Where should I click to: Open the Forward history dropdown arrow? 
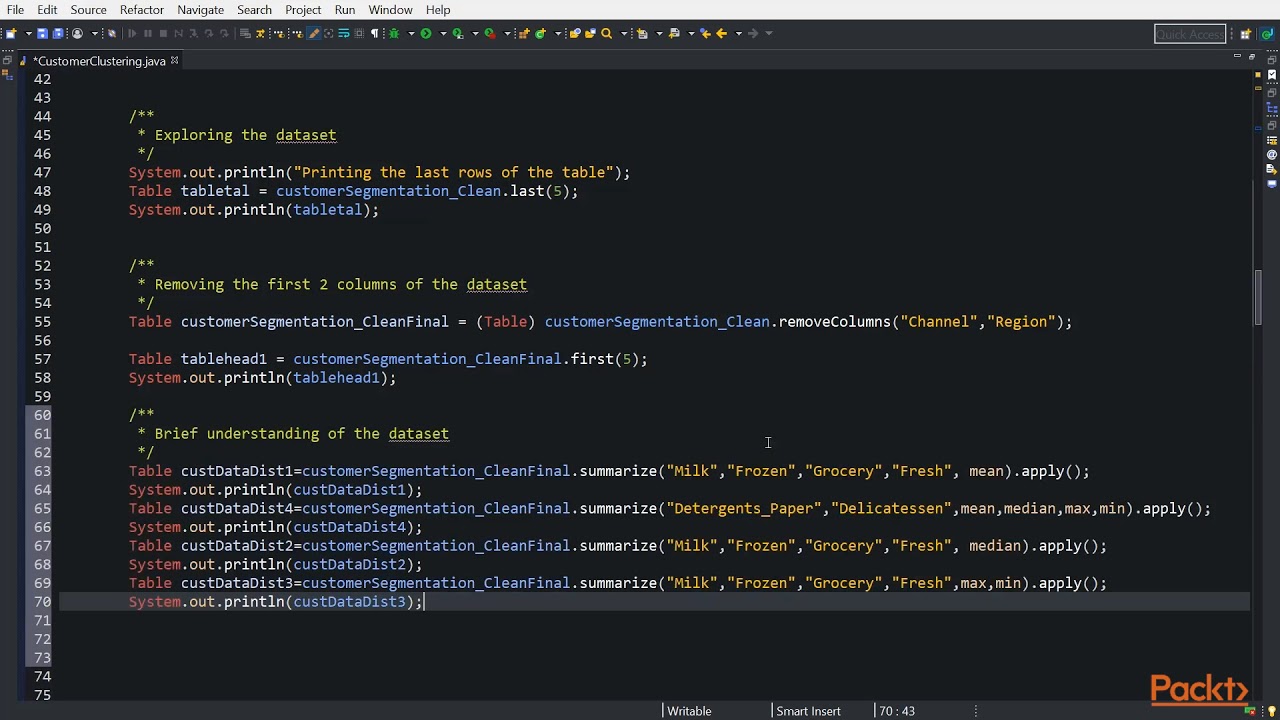point(769,33)
